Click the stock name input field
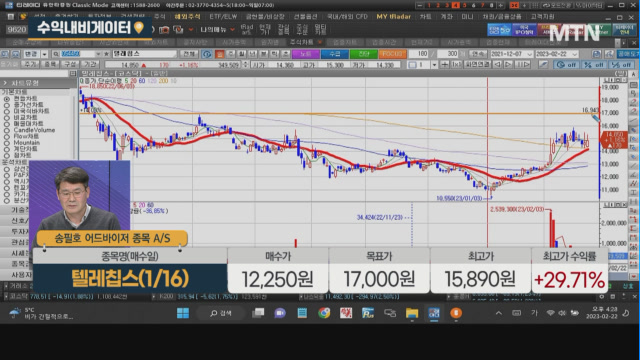640x360 pixels. (x=144, y=54)
